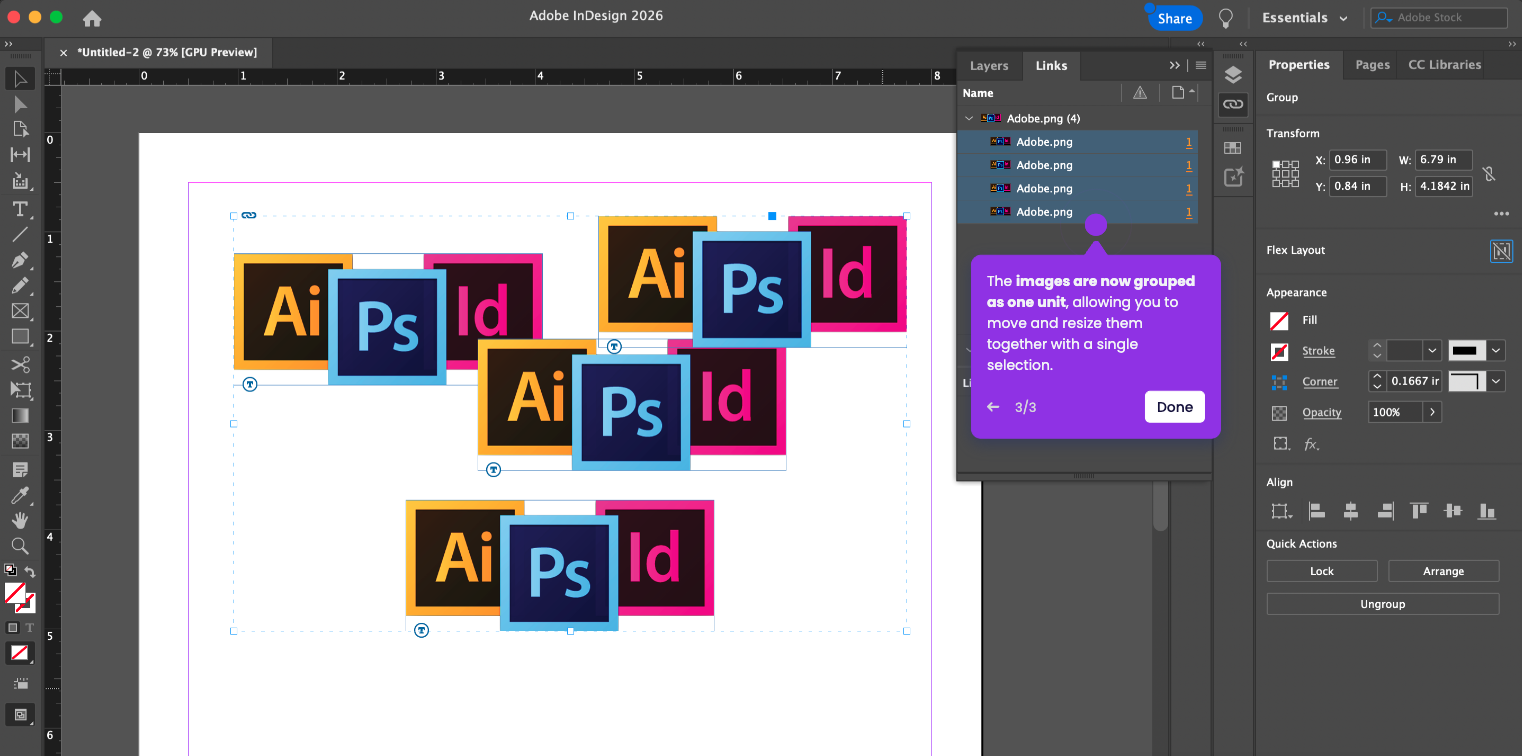Align selected objects to right edges
The width and height of the screenshot is (1522, 756).
(1385, 511)
